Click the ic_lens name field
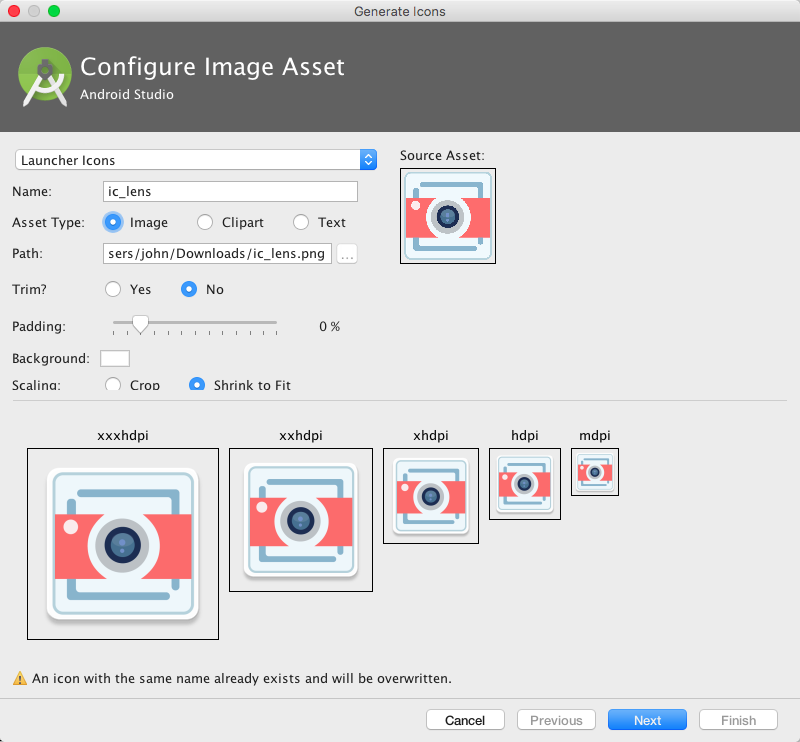This screenshot has height=742, width=800. (230, 191)
